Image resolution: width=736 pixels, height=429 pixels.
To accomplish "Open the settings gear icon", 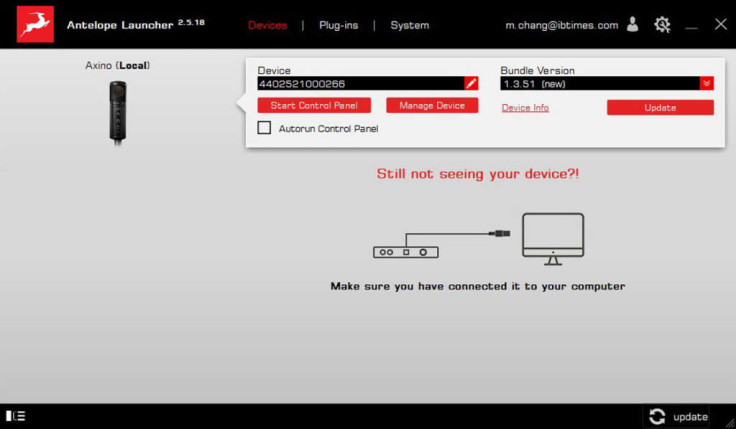I will [662, 24].
